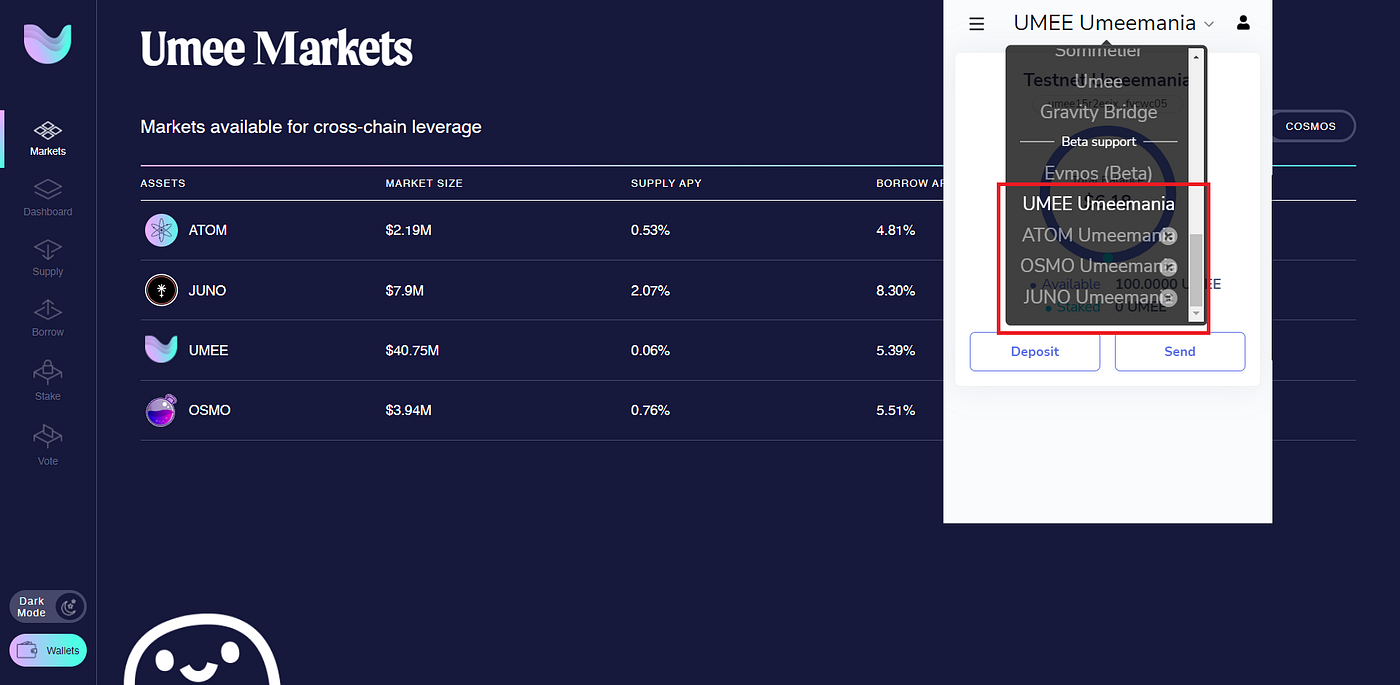Click the ATOM asset name
Image resolution: width=1400 pixels, height=685 pixels.
[208, 230]
